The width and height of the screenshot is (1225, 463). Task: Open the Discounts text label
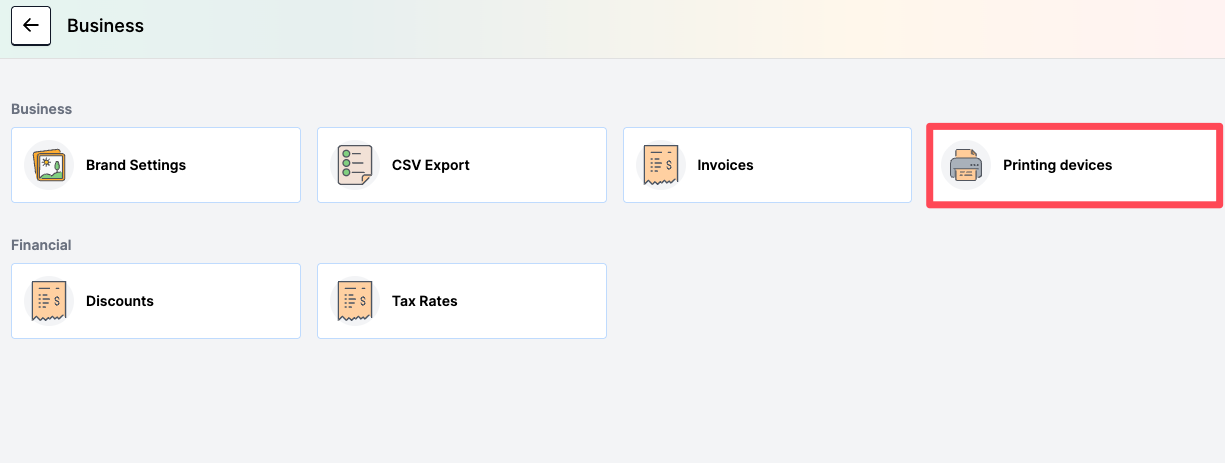120,301
